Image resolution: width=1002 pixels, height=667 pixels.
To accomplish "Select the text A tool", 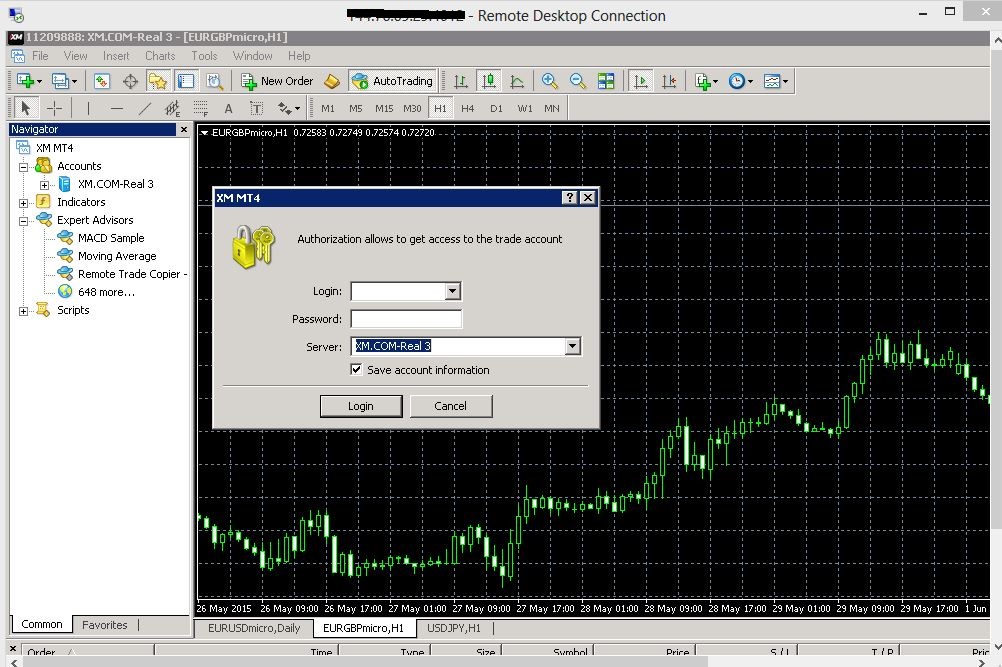I will point(228,109).
